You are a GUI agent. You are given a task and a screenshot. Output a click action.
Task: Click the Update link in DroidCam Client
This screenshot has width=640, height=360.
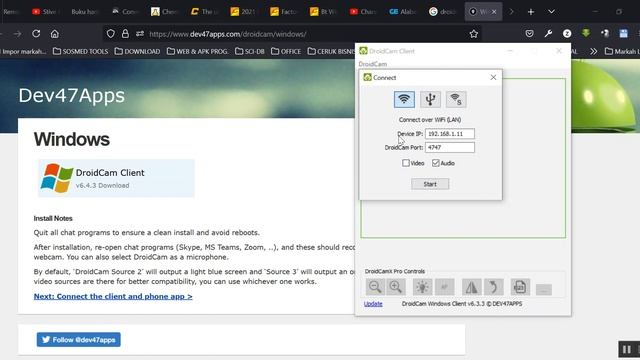pyautogui.click(x=373, y=304)
